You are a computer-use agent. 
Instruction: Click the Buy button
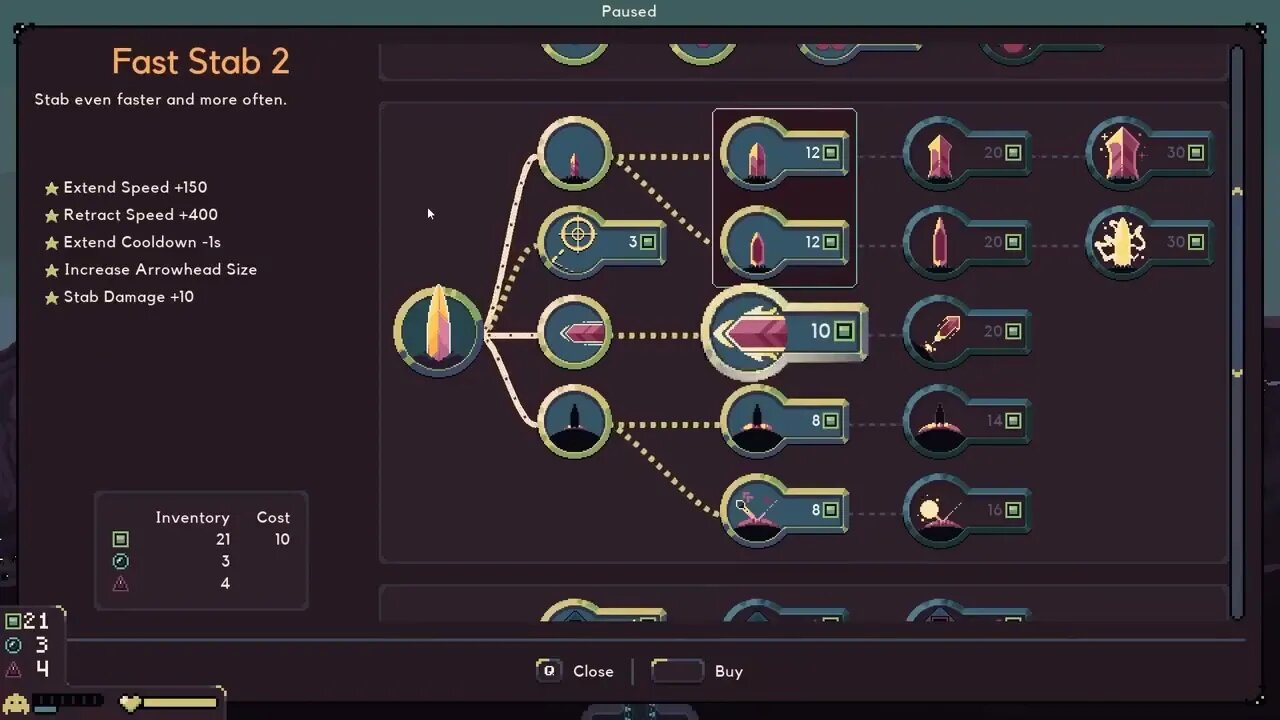pyautogui.click(x=697, y=671)
